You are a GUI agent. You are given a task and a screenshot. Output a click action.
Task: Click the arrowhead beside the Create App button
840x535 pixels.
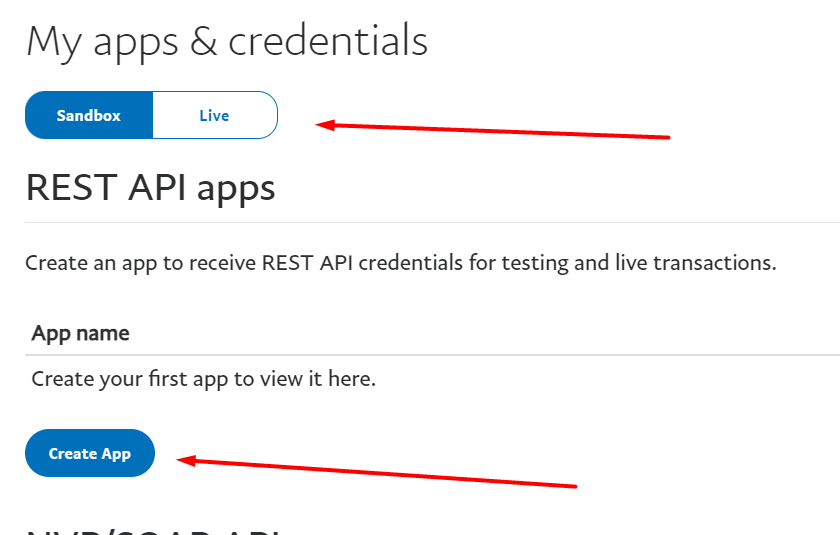click(186, 460)
